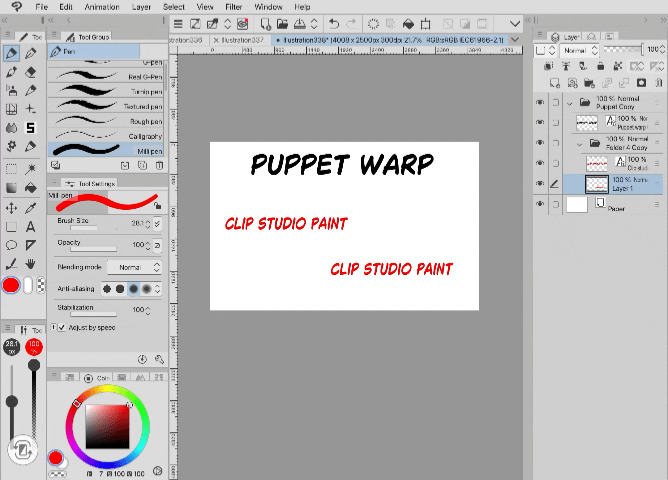This screenshot has width=668, height=480.
Task: Select the Calligraphy sub tool
Action: click(x=106, y=135)
